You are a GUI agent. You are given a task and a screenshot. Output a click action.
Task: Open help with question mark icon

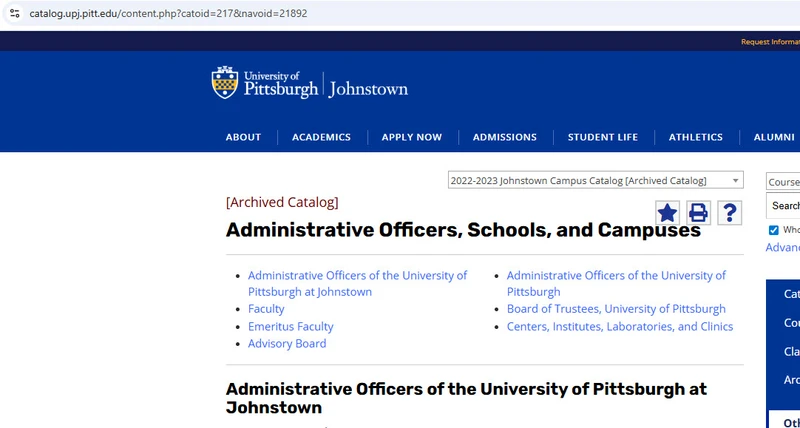coord(730,213)
